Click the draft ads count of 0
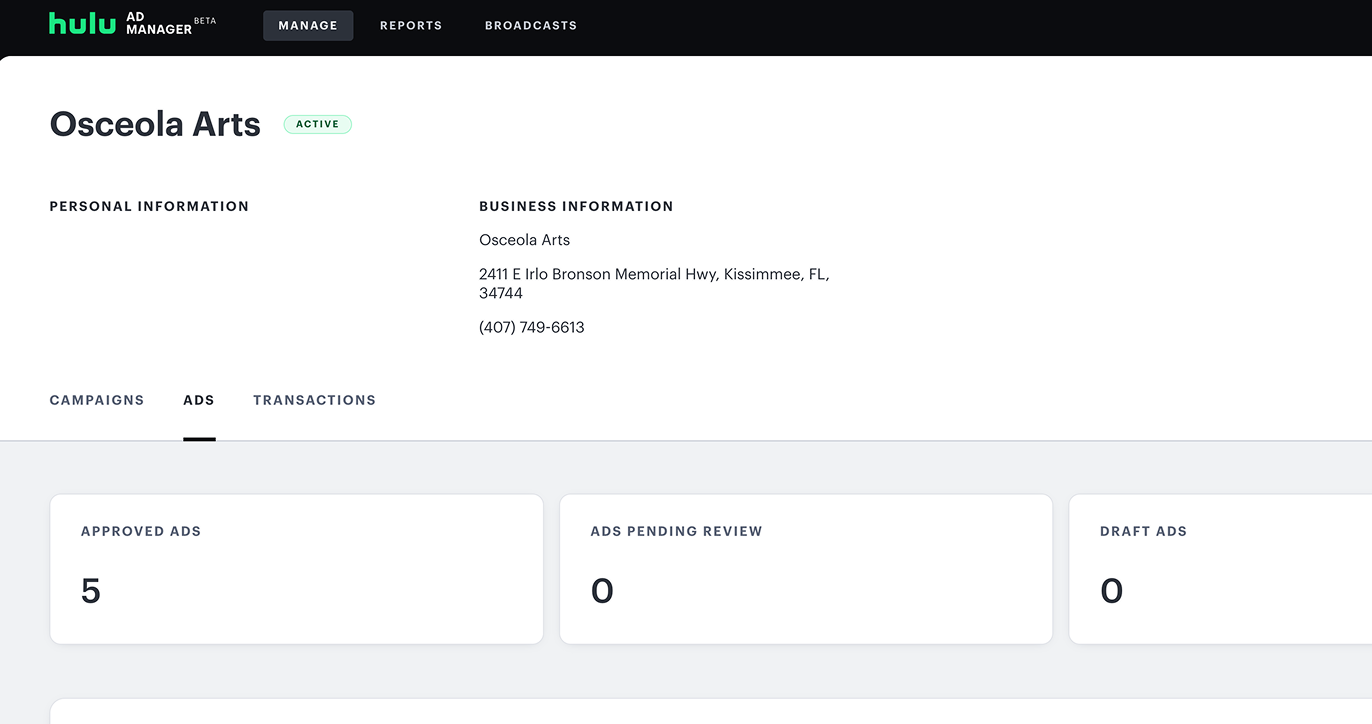 click(x=1111, y=590)
